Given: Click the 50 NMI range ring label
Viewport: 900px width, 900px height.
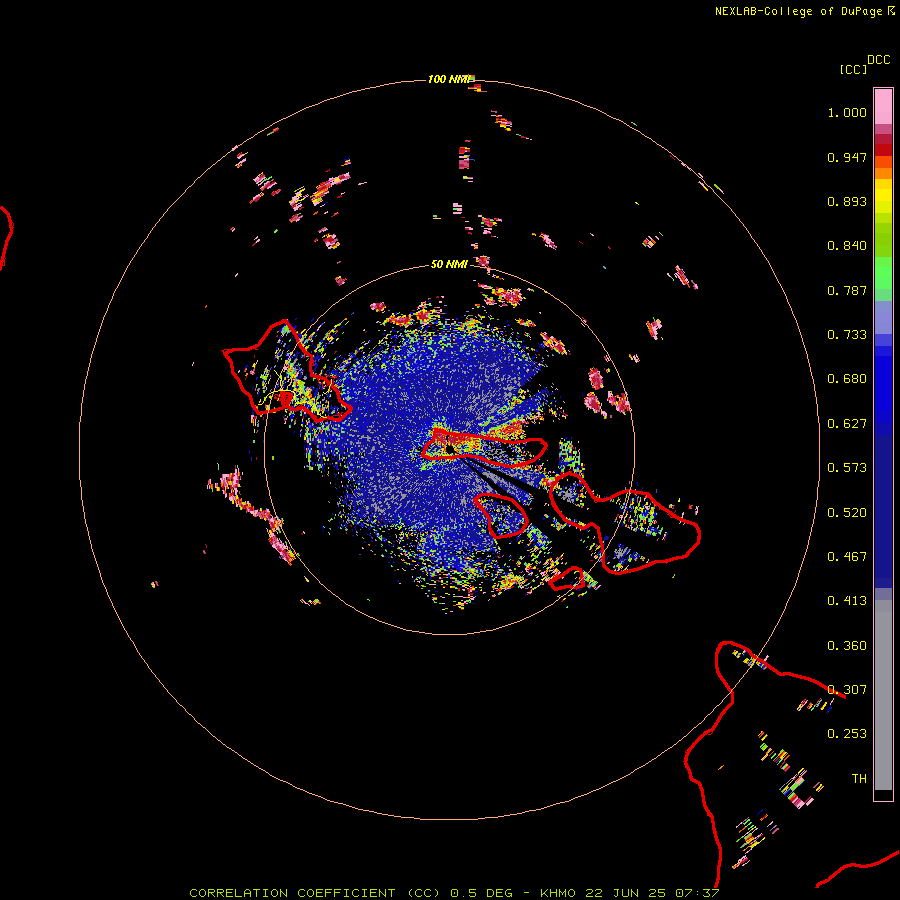Looking at the screenshot, I should pos(449,264).
